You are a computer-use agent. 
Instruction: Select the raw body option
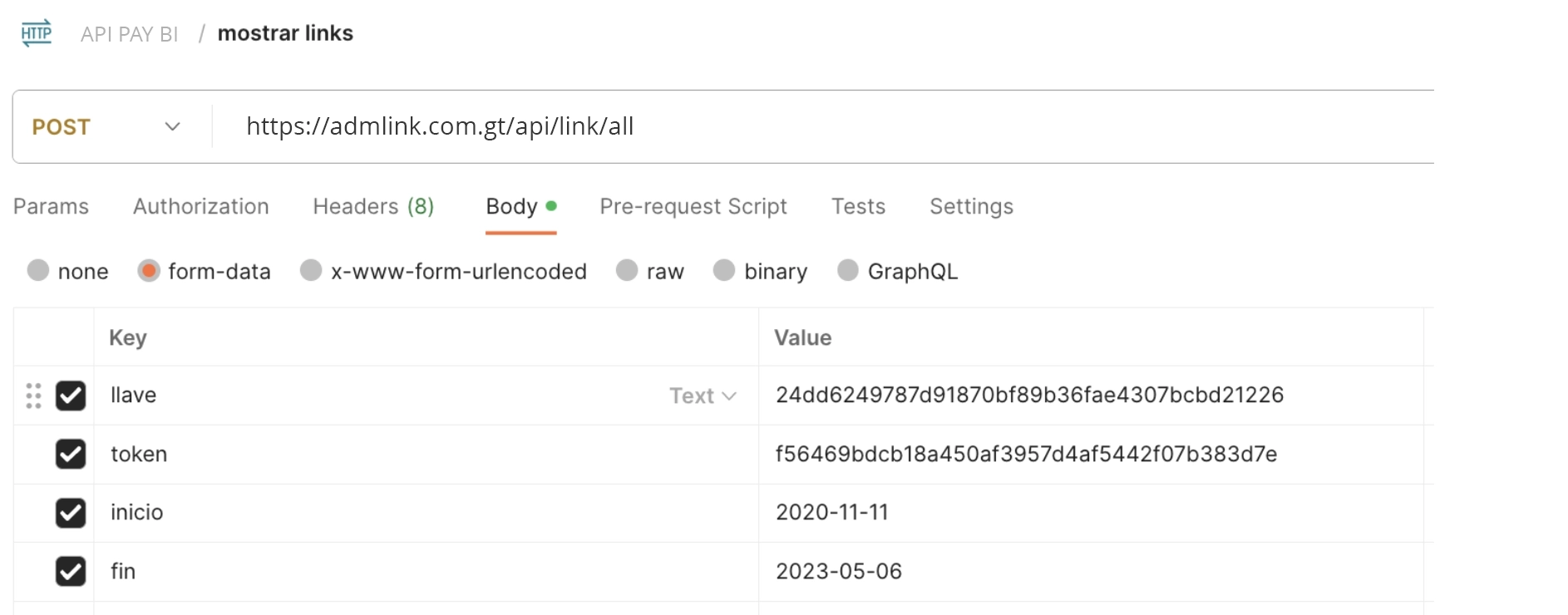coord(627,270)
